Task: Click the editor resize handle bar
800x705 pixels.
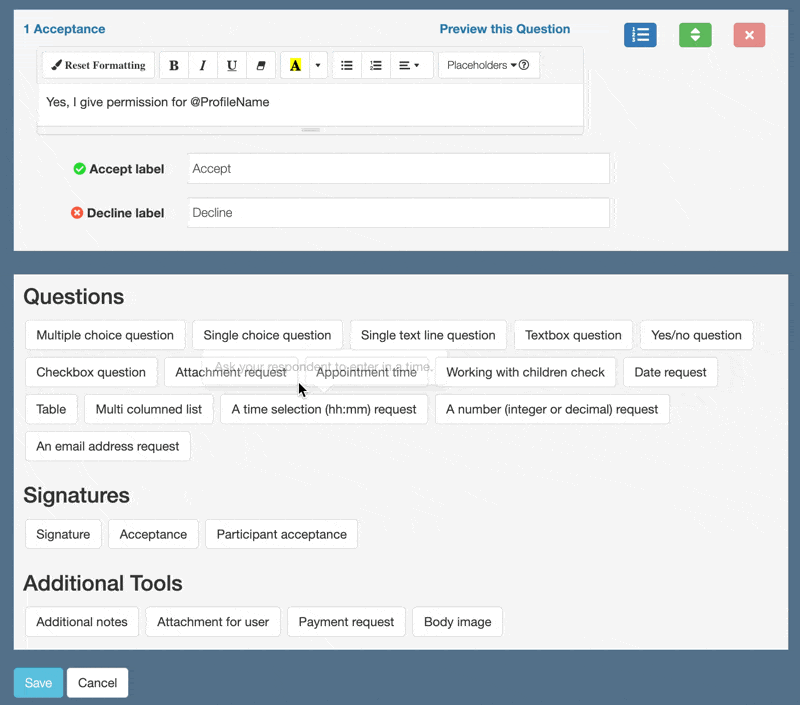Action: tap(311, 130)
